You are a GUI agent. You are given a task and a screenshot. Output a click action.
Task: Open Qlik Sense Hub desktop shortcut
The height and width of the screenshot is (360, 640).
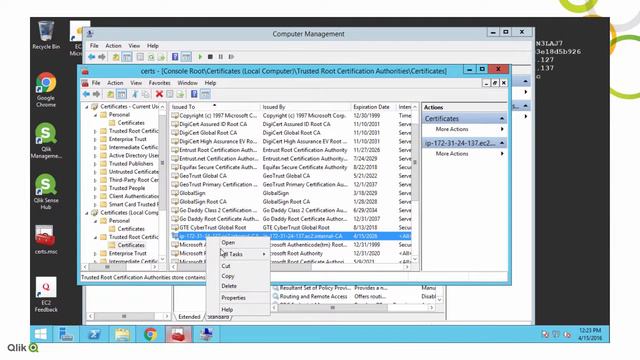coord(46,192)
